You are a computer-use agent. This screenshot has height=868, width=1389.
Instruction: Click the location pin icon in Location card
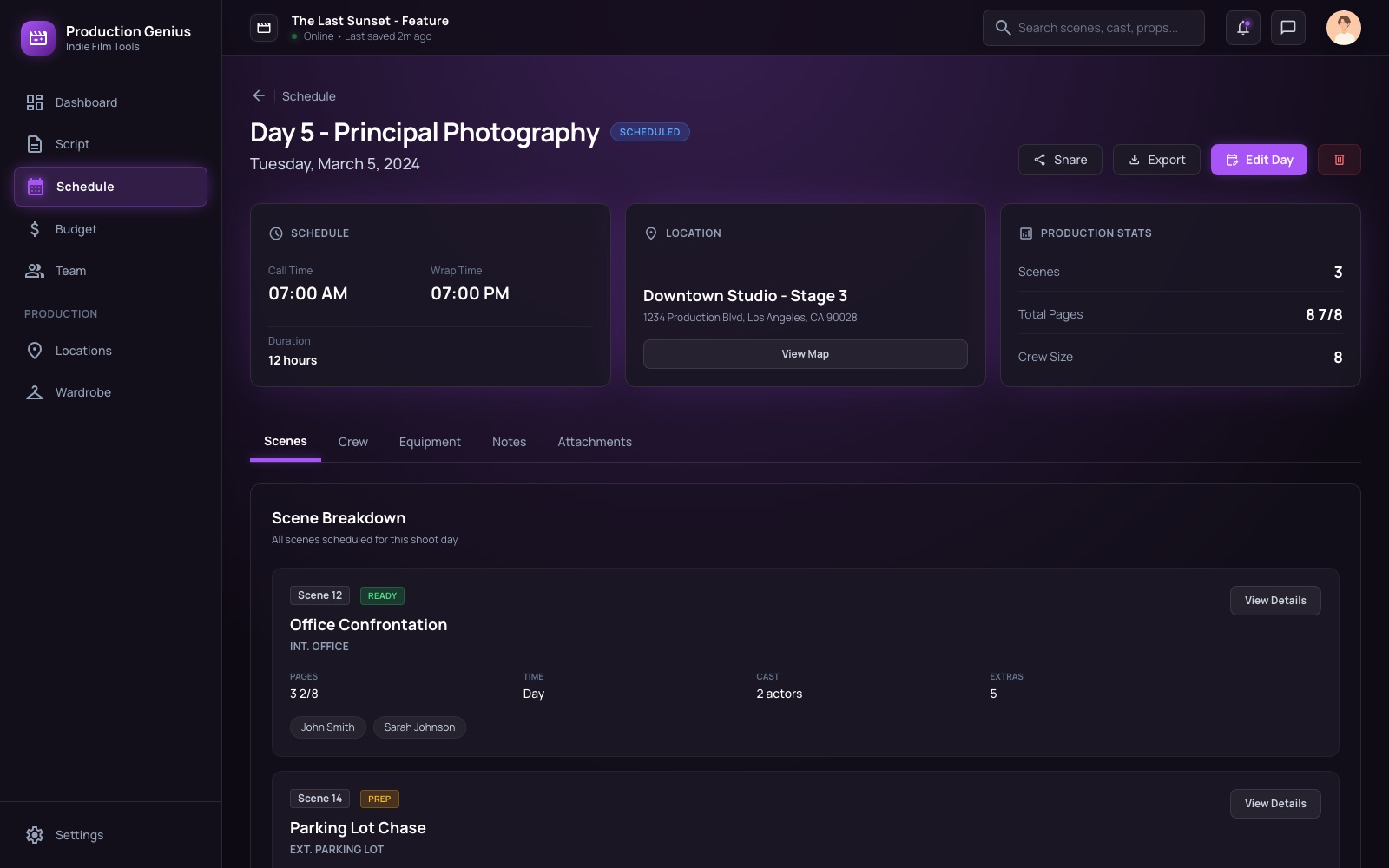tap(651, 233)
